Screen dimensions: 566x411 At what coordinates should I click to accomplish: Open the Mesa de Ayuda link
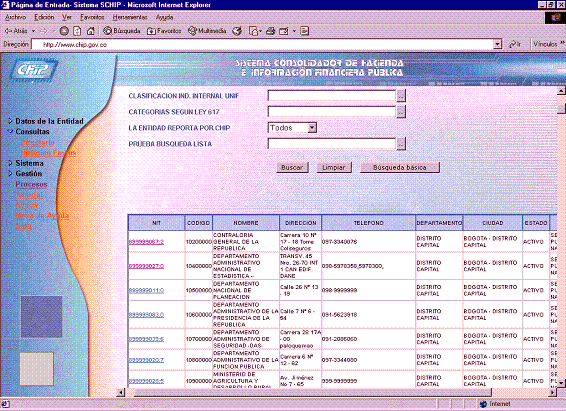coord(42,216)
